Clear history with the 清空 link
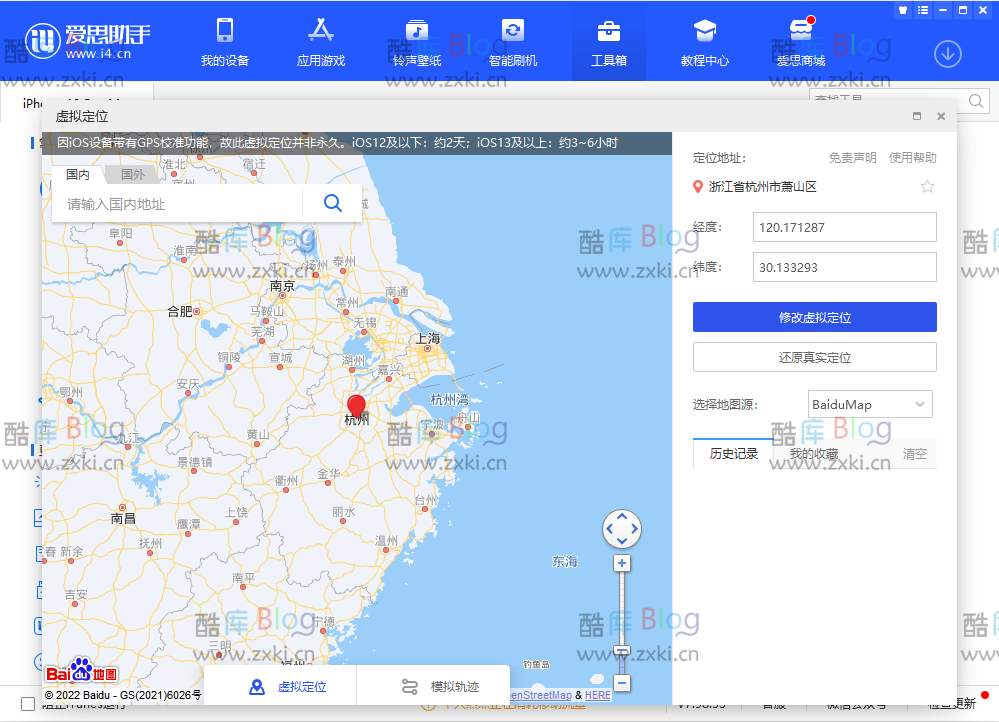999x722 pixels. [x=915, y=453]
